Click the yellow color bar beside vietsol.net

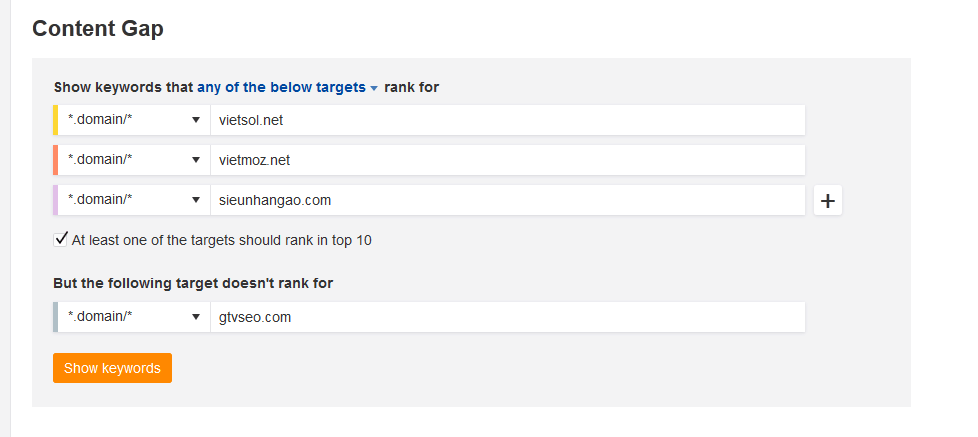pos(56,120)
